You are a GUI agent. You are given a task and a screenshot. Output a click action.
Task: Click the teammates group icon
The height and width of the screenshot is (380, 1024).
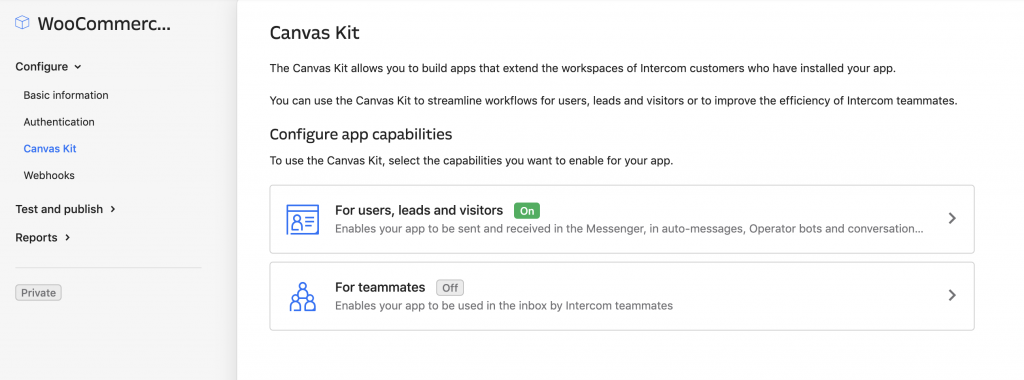click(302, 296)
